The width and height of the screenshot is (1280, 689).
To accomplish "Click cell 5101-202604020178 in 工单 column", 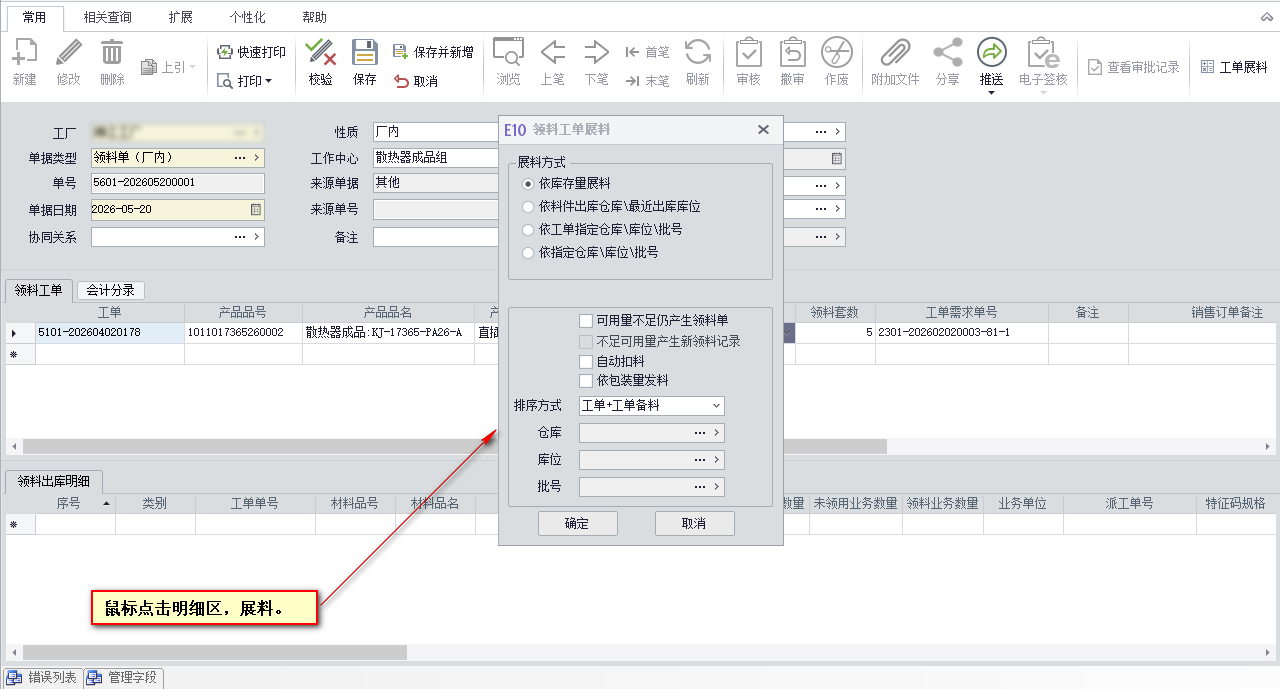I will pyautogui.click(x=110, y=332).
